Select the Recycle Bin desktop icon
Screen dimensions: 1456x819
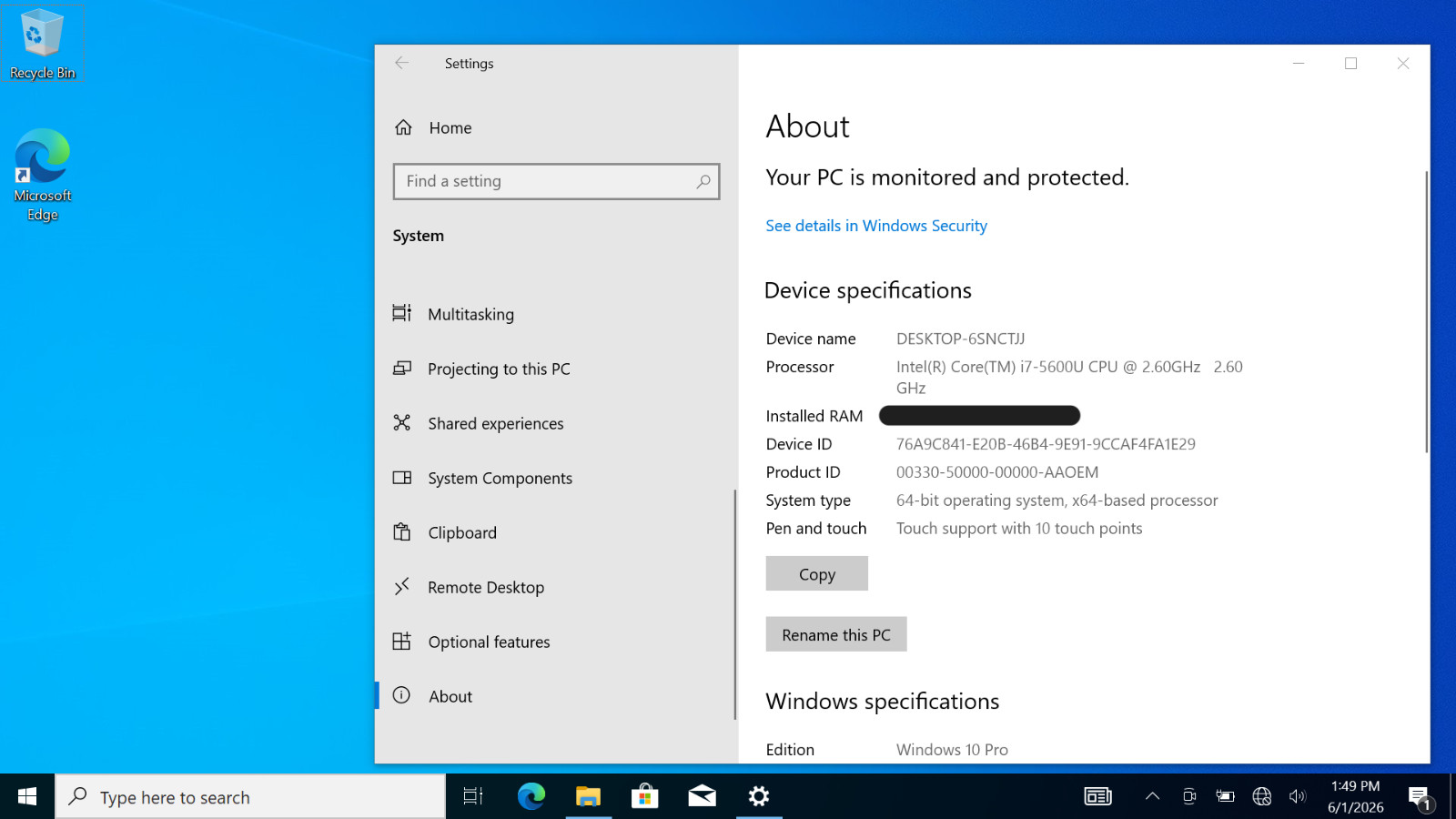pos(42,44)
